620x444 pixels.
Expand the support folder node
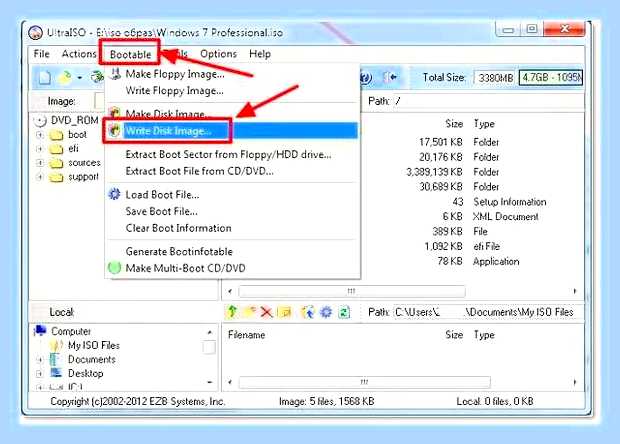(40, 177)
